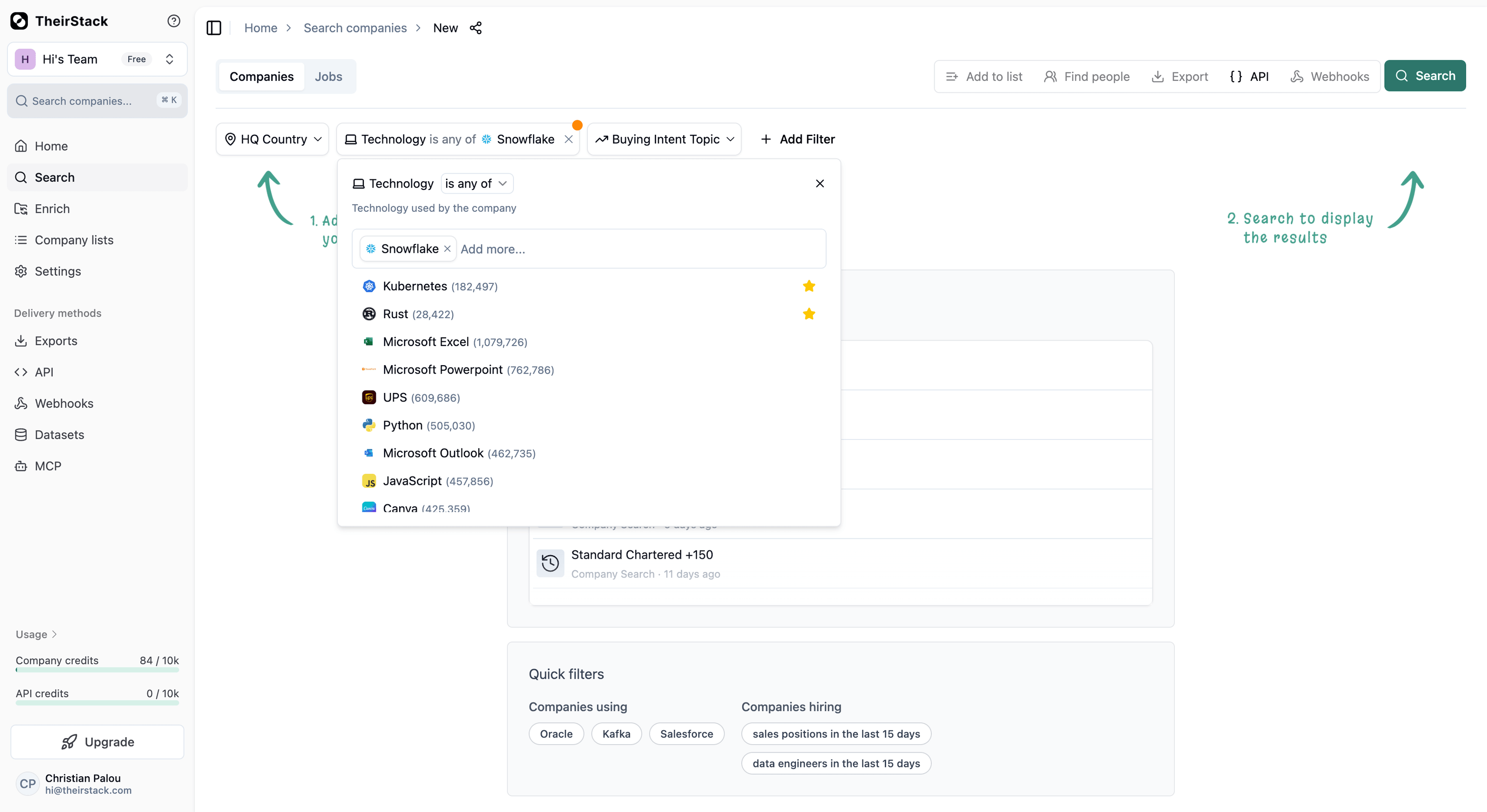Click Add to list in the toolbar
The image size is (1487, 812).
tap(984, 77)
